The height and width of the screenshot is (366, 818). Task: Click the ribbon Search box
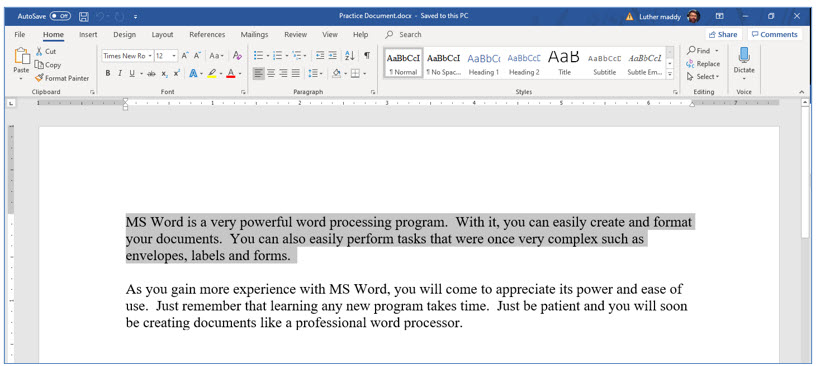(x=404, y=34)
